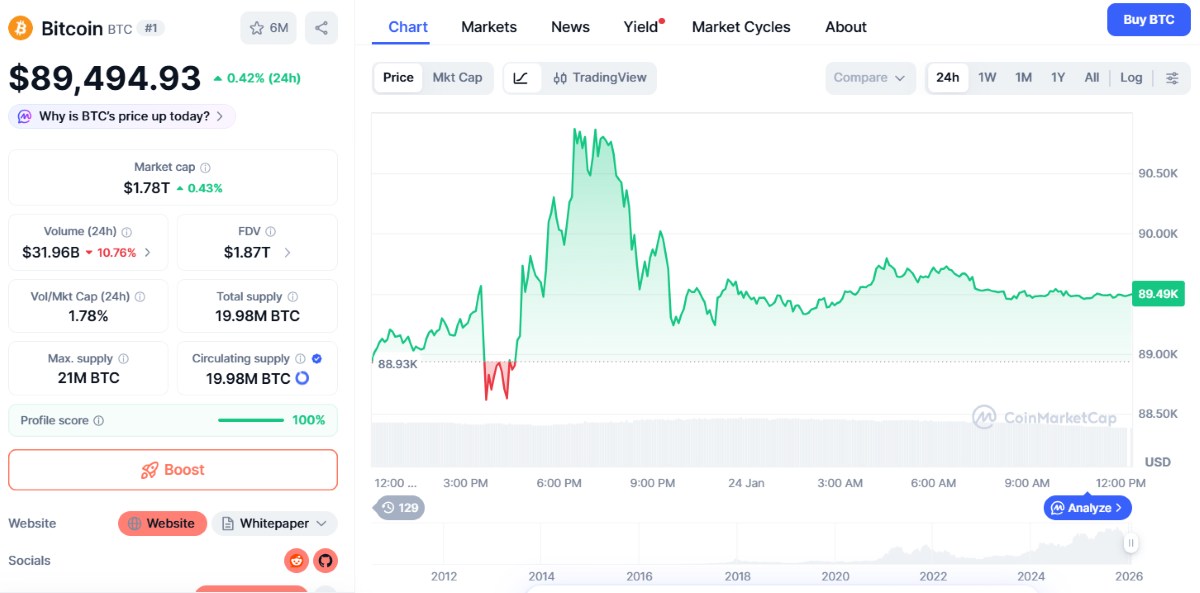Open Why is BTC's price up today
This screenshot has height=593, width=1200.
(x=123, y=116)
